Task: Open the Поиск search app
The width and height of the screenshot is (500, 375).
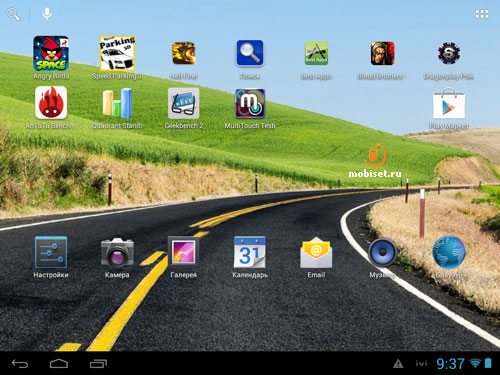Action: point(250,53)
